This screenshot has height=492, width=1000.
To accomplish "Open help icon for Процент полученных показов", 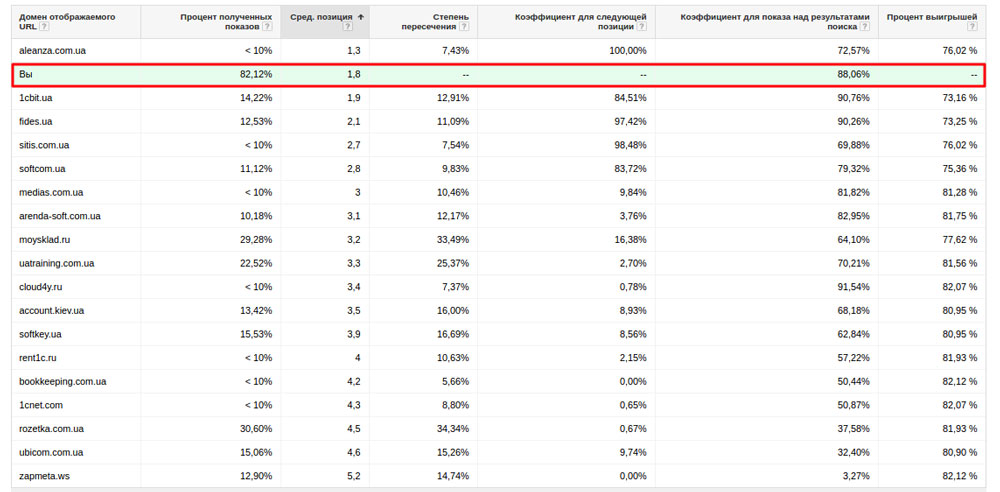I will (x=267, y=27).
